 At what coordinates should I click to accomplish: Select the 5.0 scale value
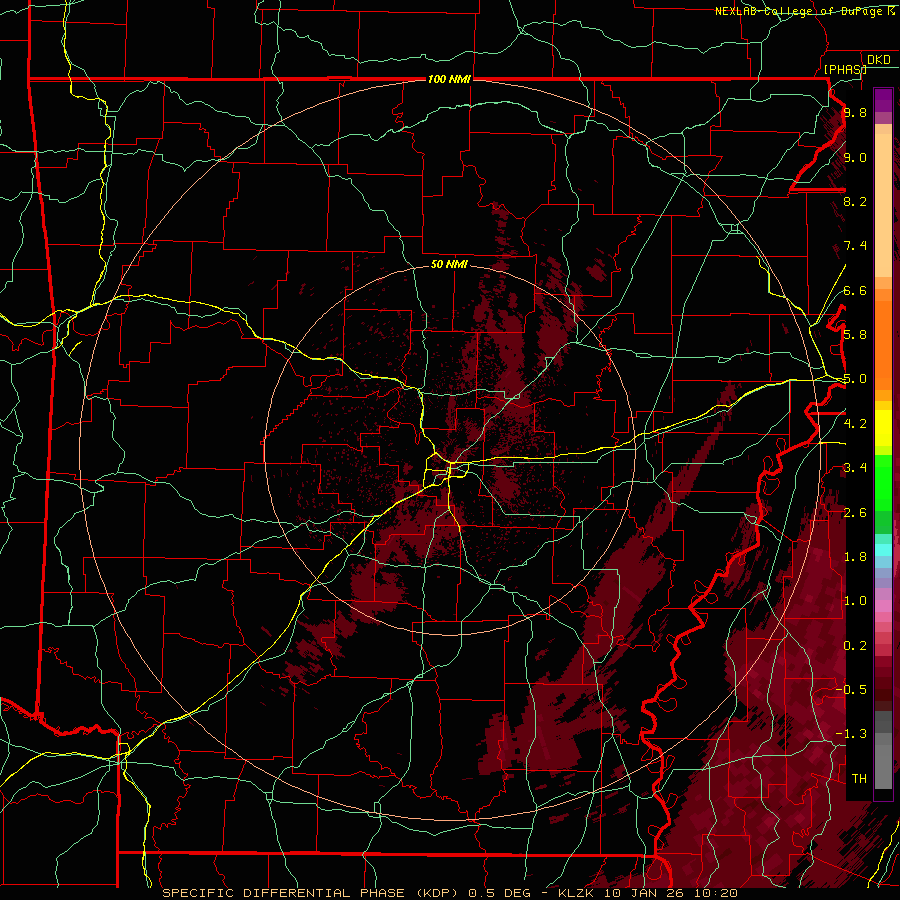pyautogui.click(x=855, y=379)
